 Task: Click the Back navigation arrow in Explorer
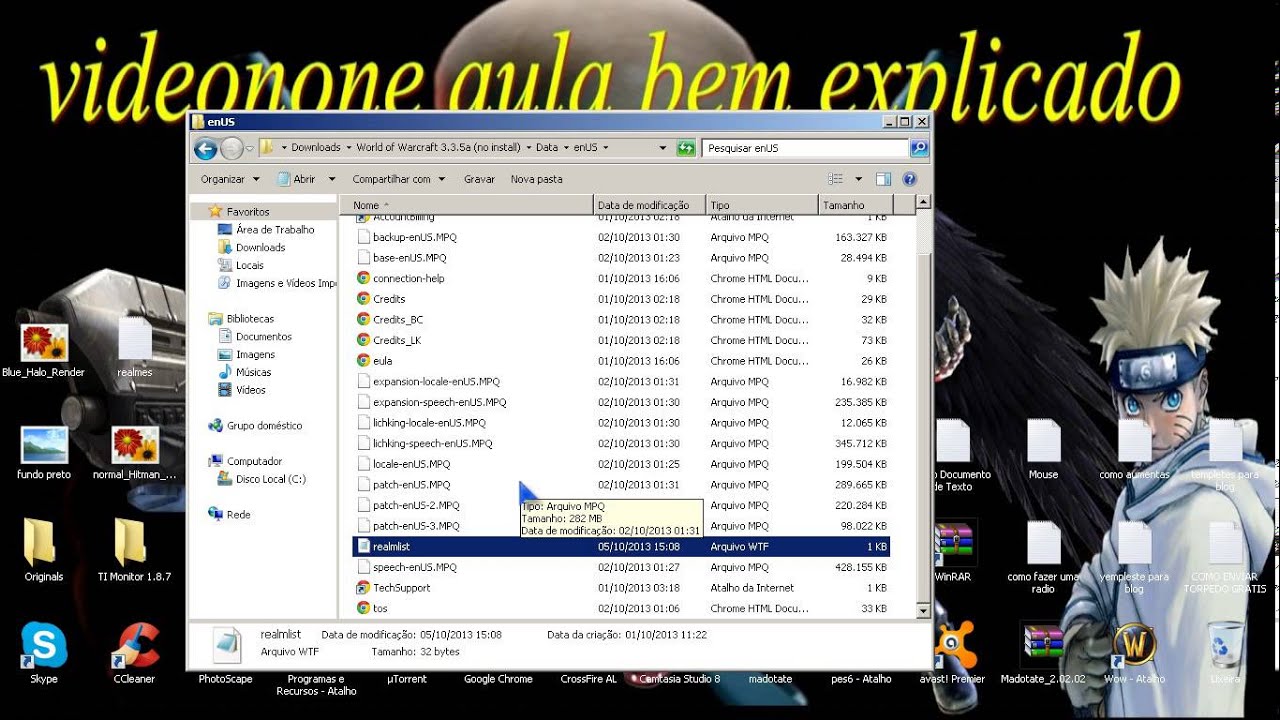[x=206, y=149]
